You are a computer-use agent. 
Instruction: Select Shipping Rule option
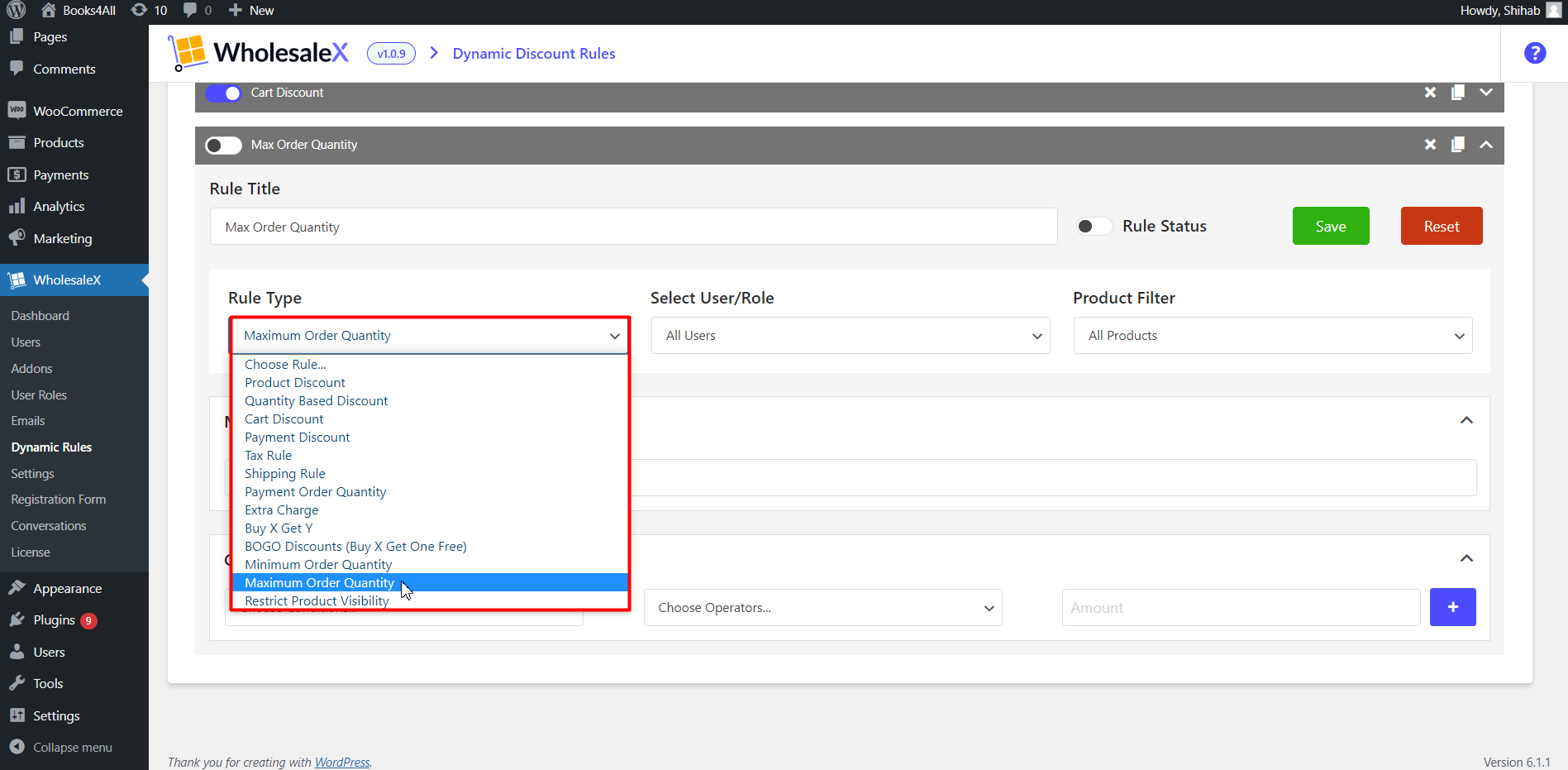coord(430,474)
